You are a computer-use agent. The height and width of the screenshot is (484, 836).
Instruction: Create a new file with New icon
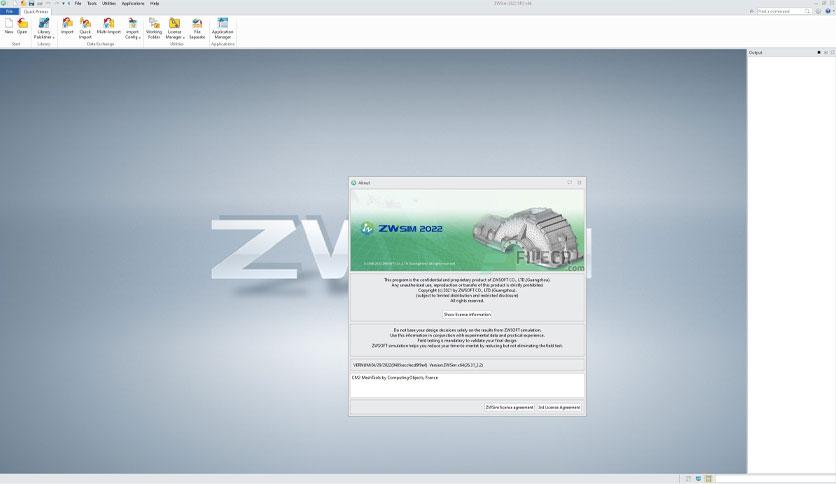click(9, 27)
